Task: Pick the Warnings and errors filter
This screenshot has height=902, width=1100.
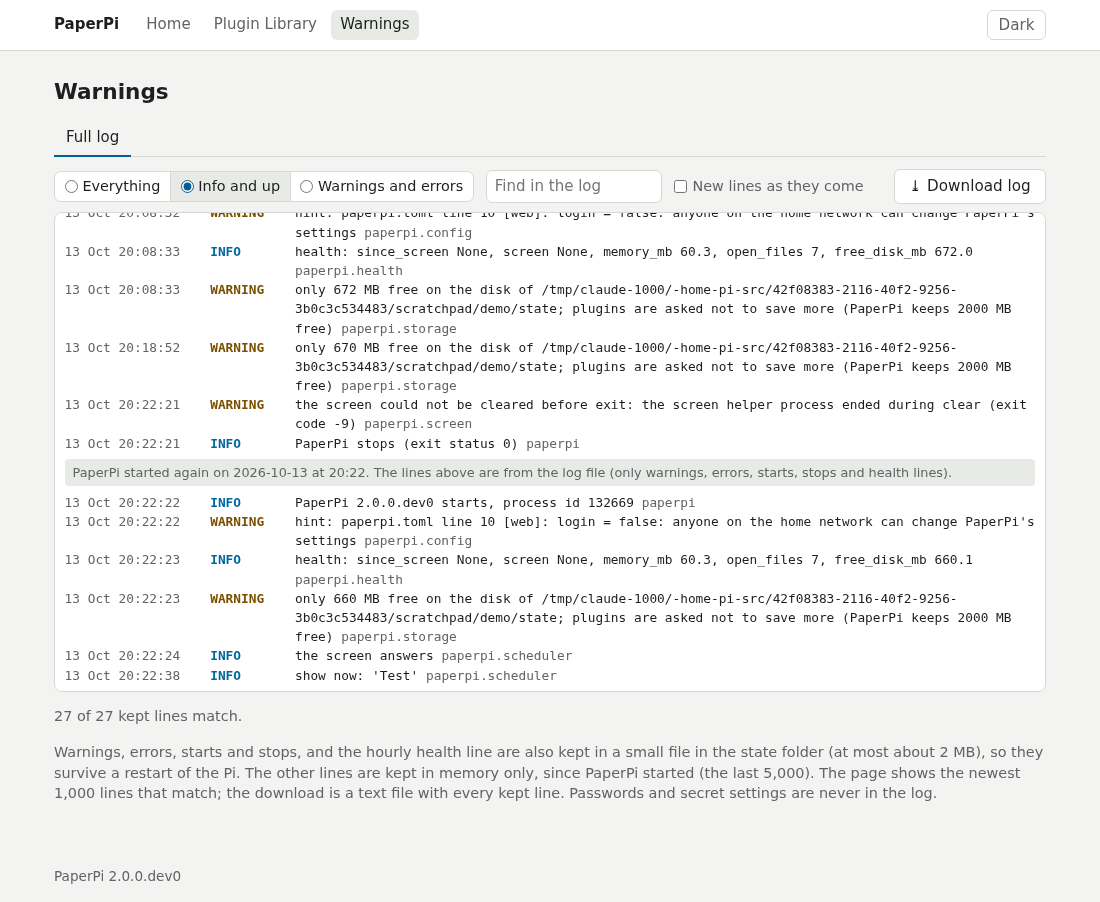Action: [382, 187]
